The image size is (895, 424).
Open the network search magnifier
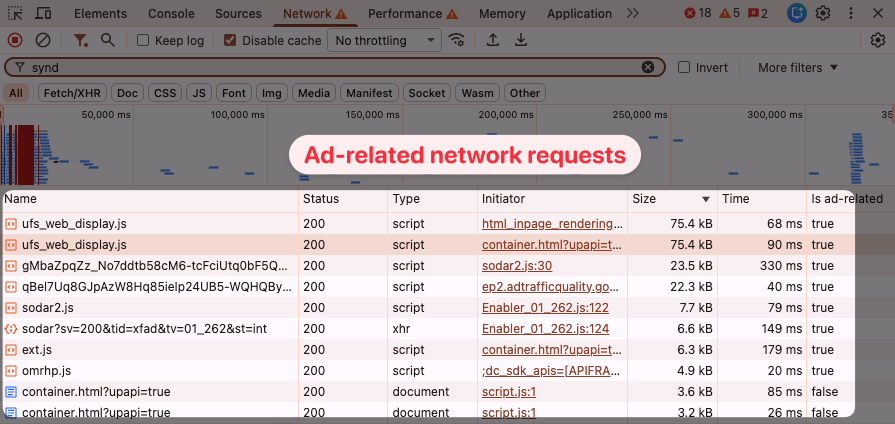107,40
